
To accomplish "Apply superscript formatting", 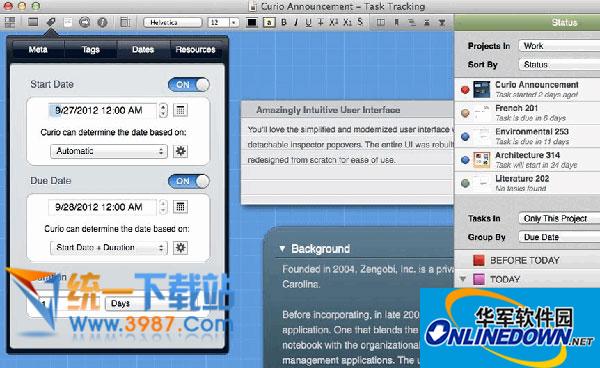I will coord(334,22).
